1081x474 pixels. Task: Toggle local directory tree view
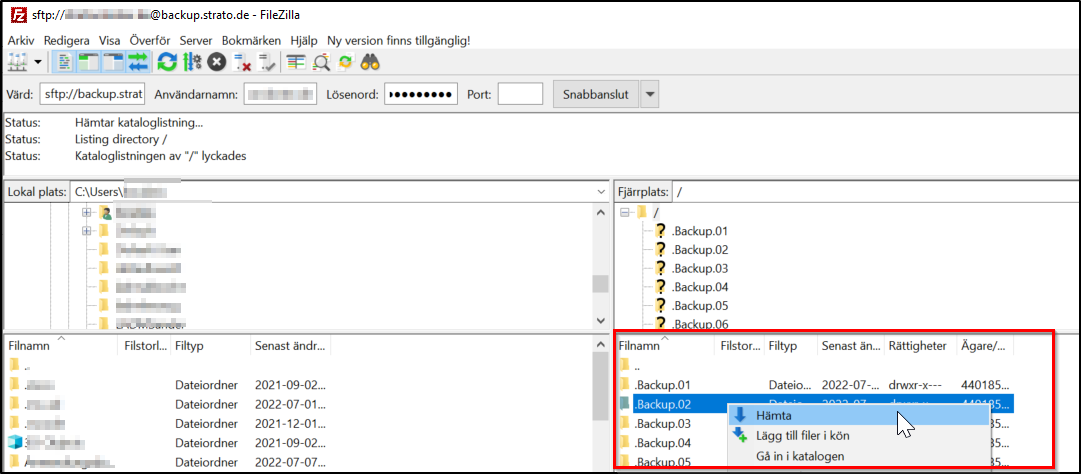tap(89, 62)
